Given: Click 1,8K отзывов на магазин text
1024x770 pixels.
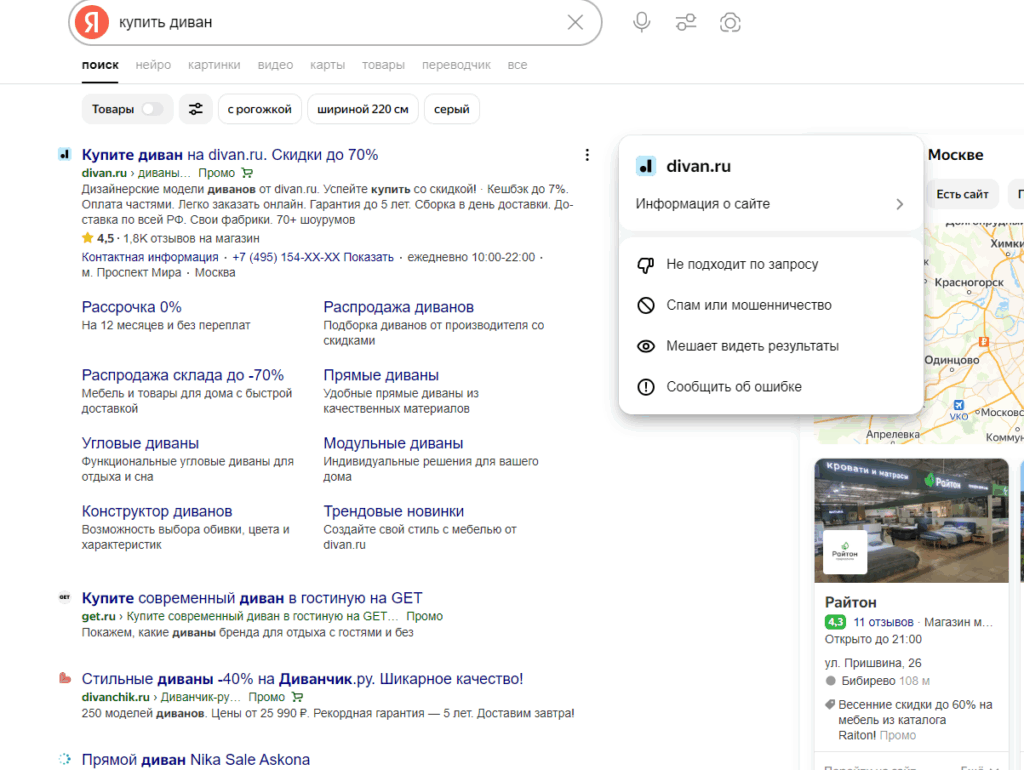Looking at the screenshot, I should point(191,238).
